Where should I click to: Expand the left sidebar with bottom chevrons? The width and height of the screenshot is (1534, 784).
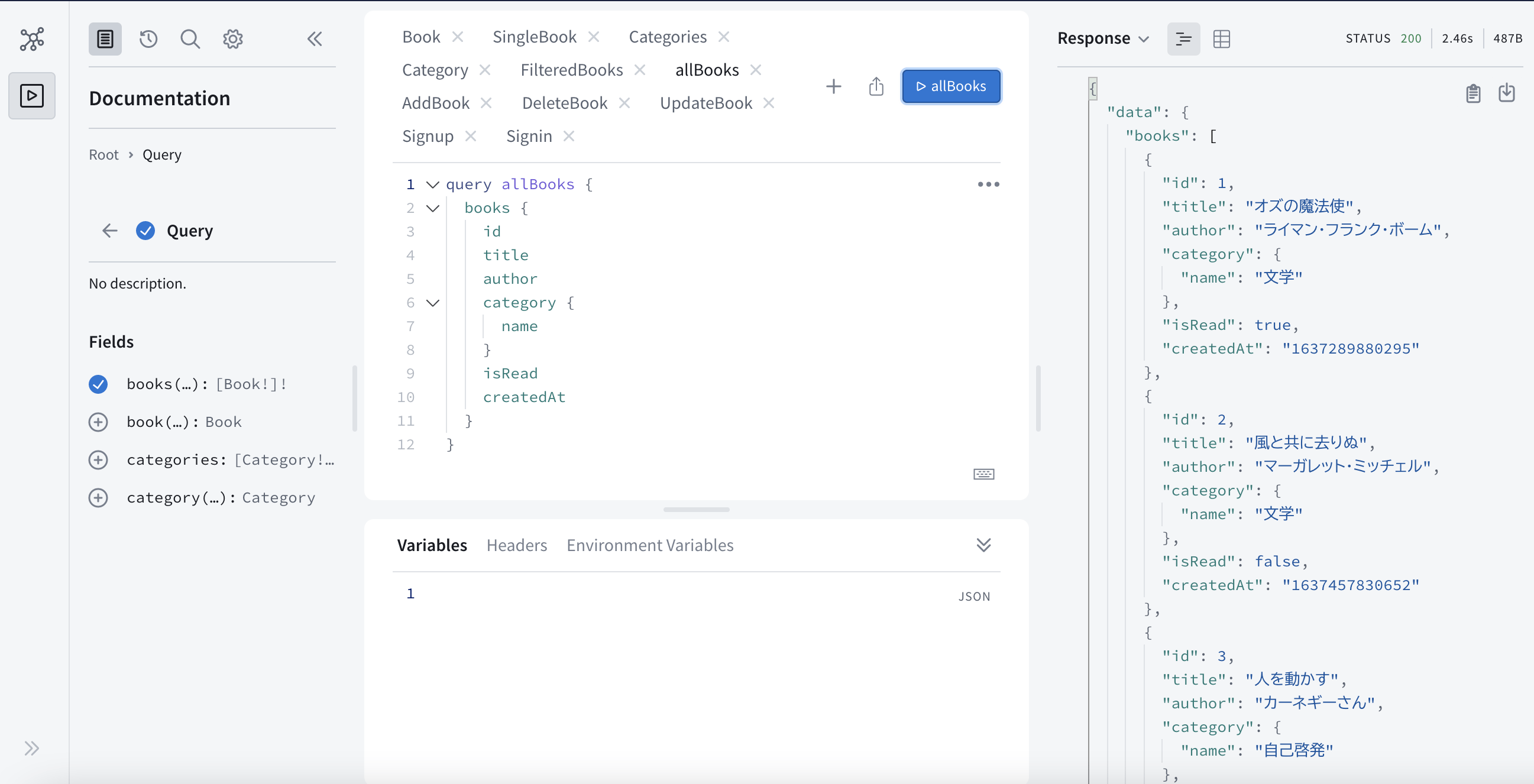point(31,749)
